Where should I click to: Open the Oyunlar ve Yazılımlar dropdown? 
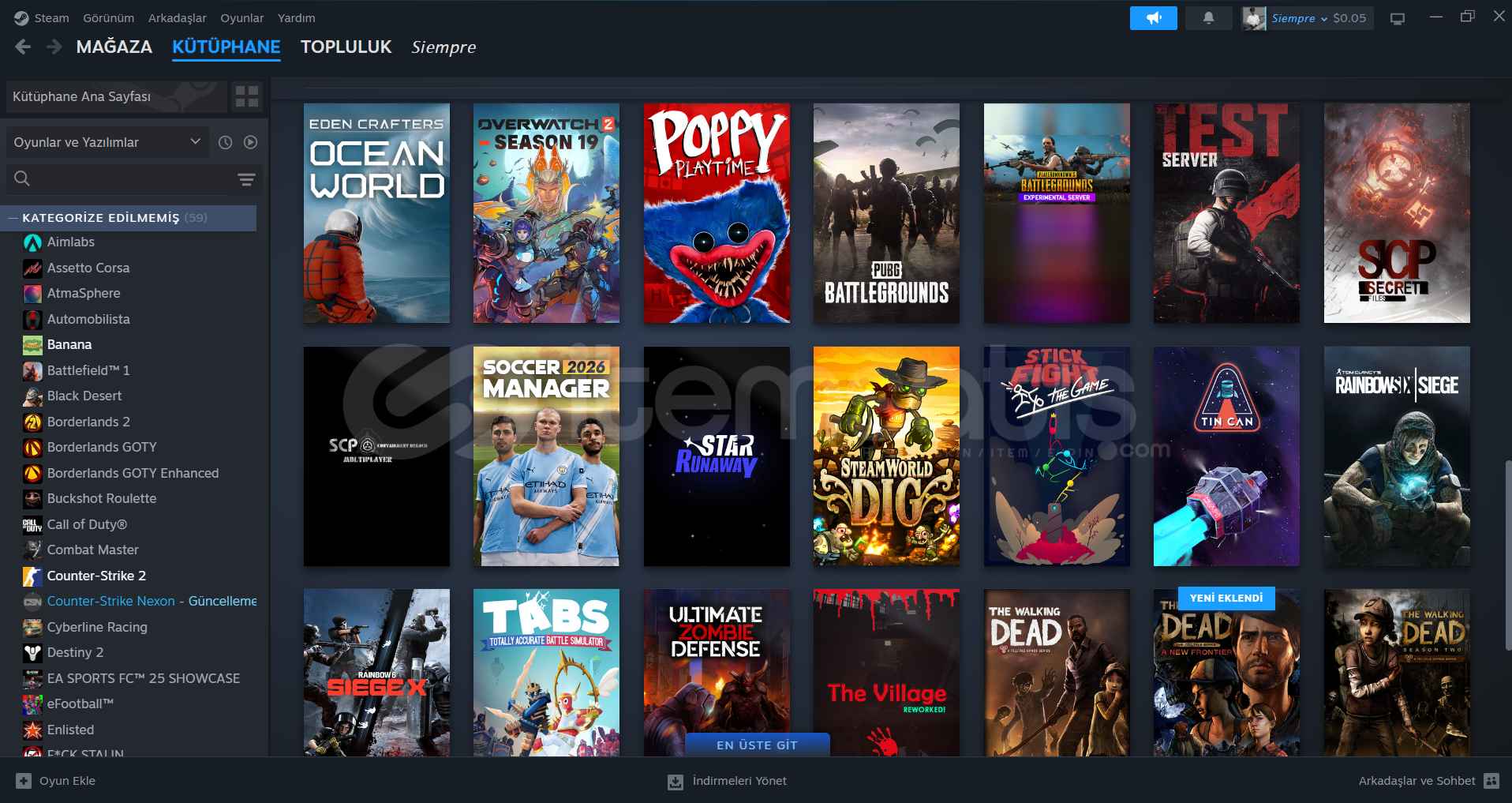point(107,142)
